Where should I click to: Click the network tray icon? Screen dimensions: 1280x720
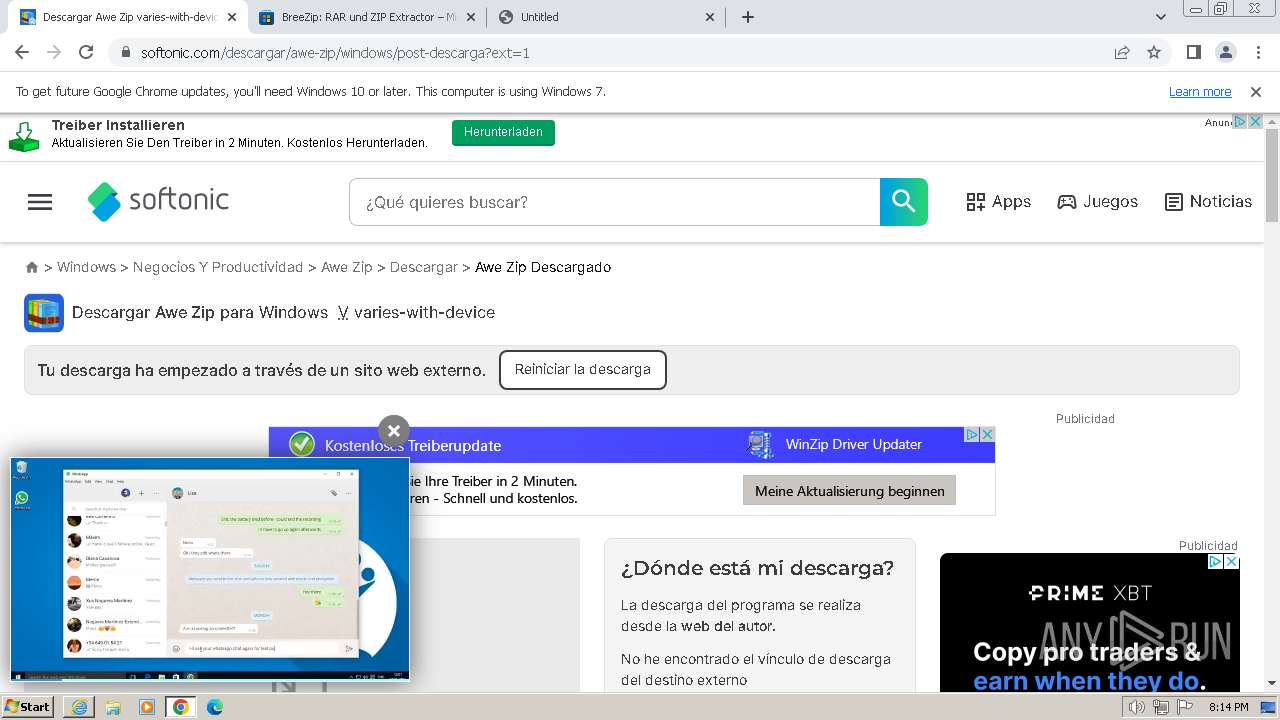1161,708
